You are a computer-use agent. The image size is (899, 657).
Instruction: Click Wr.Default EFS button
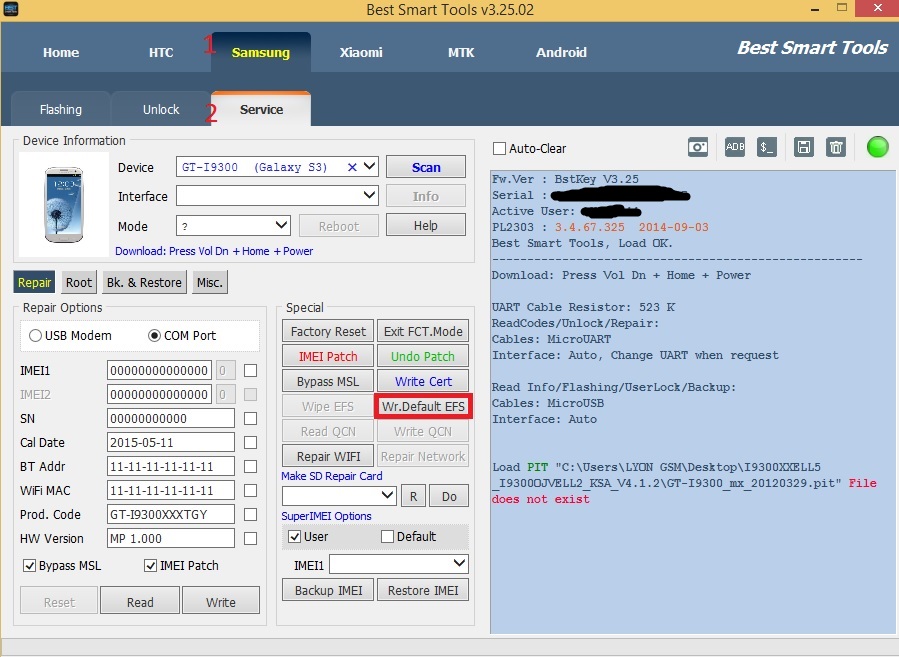(x=423, y=406)
